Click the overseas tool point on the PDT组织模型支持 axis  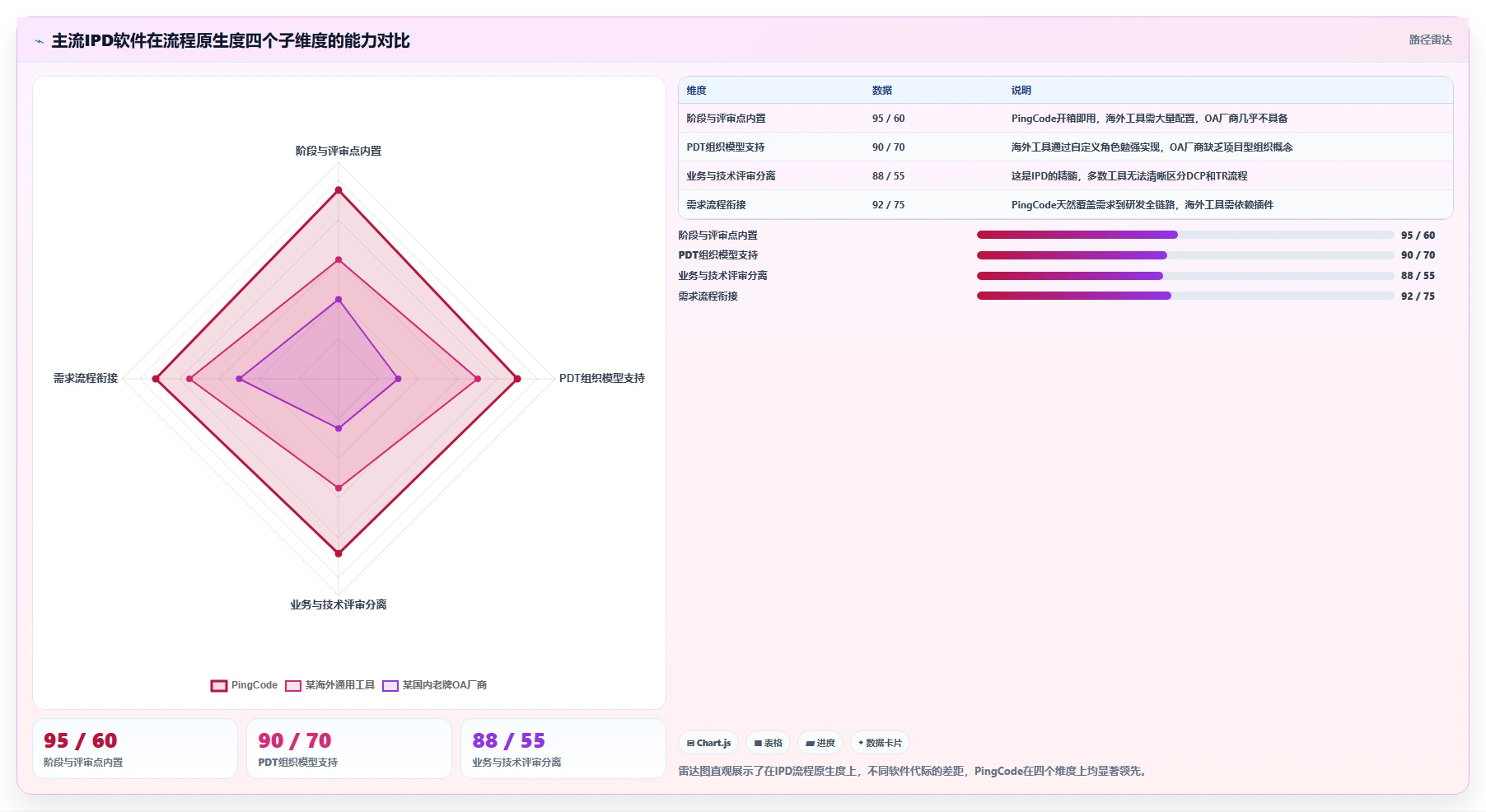coord(478,379)
